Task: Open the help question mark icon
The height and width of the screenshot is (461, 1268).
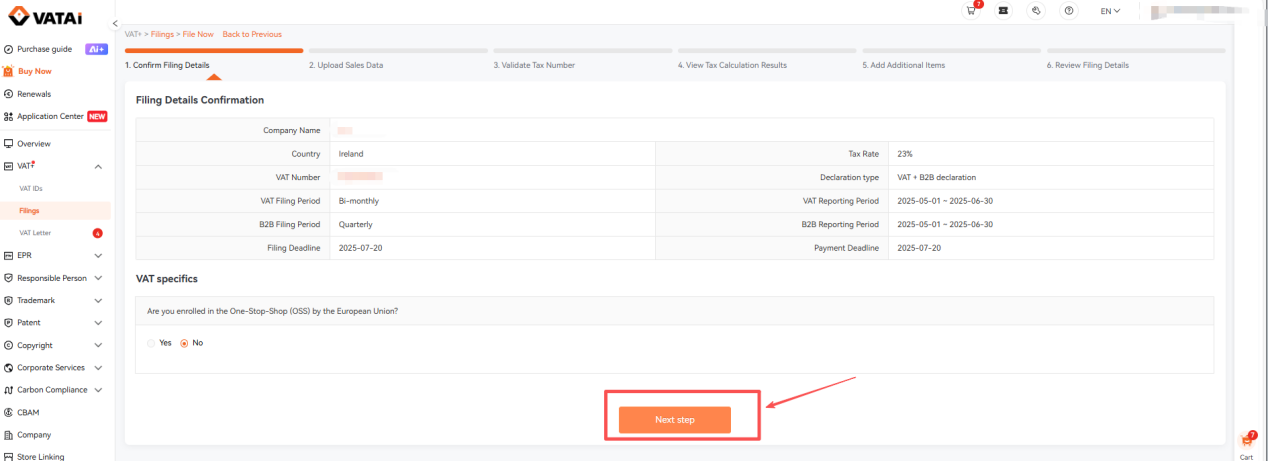Action: [x=1069, y=11]
